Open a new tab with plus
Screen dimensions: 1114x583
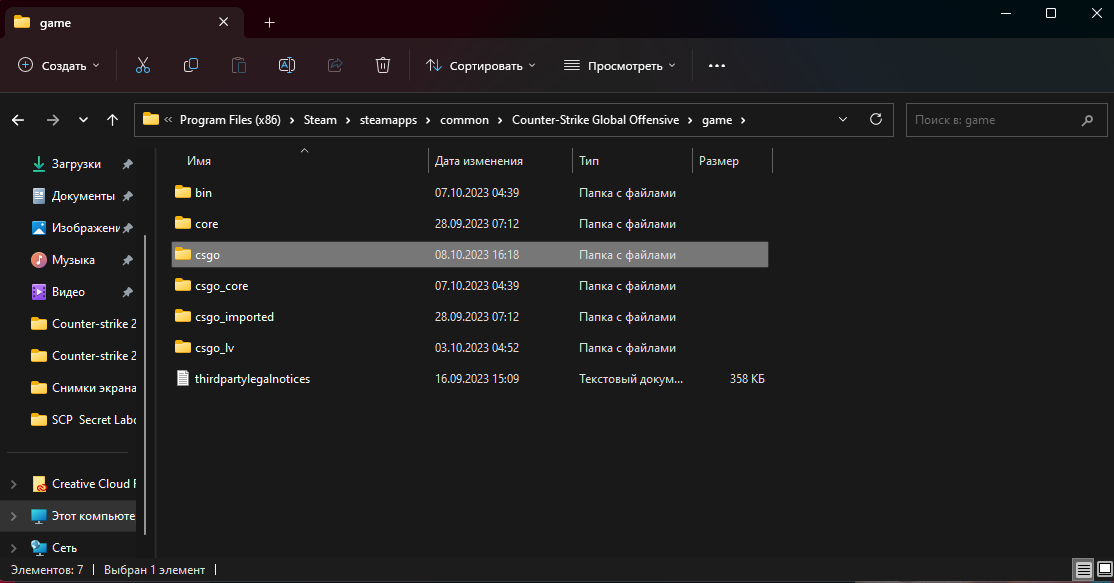269,22
